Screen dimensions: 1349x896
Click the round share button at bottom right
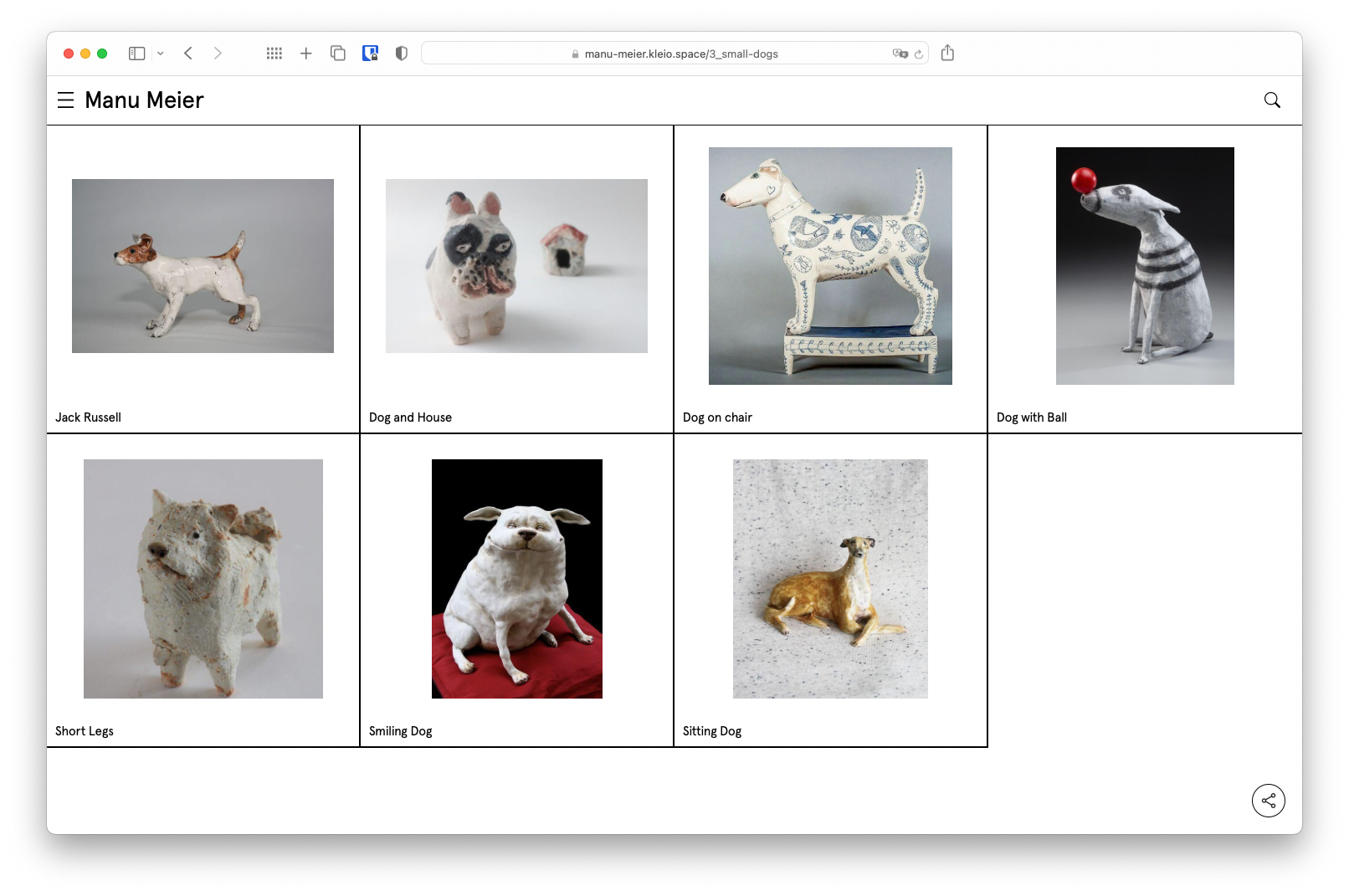(x=1268, y=801)
